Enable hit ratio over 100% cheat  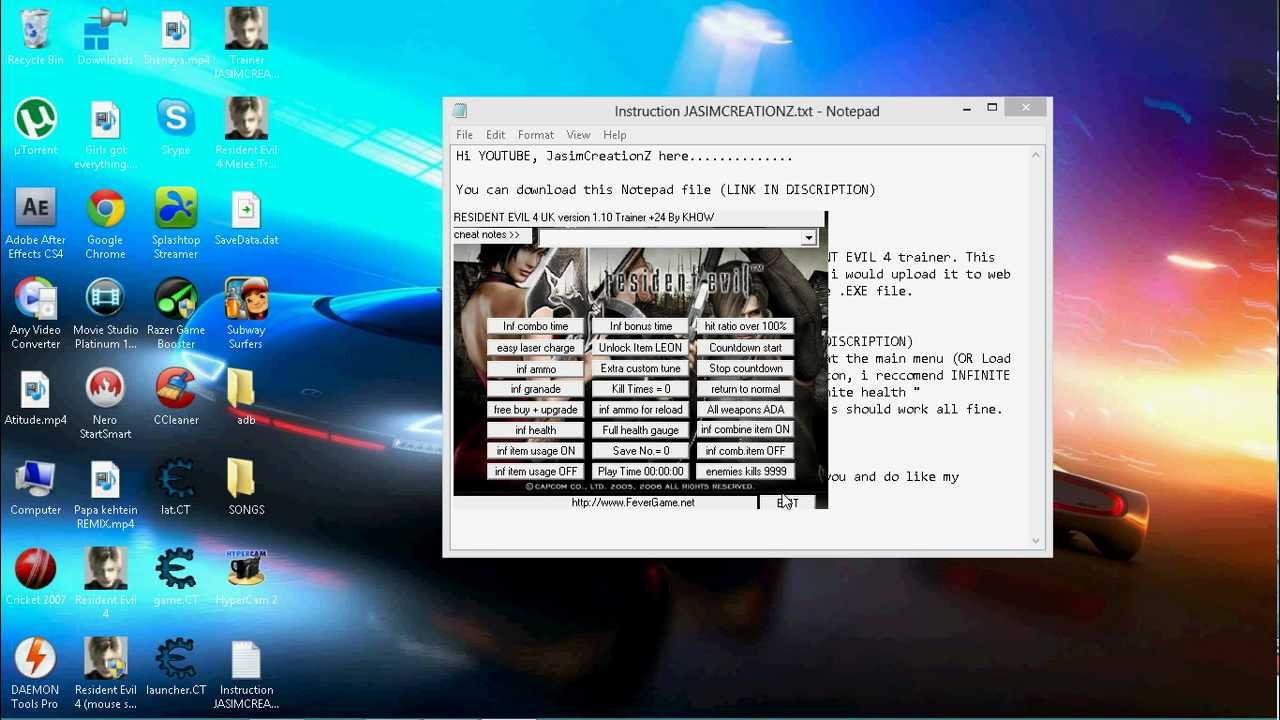point(746,326)
